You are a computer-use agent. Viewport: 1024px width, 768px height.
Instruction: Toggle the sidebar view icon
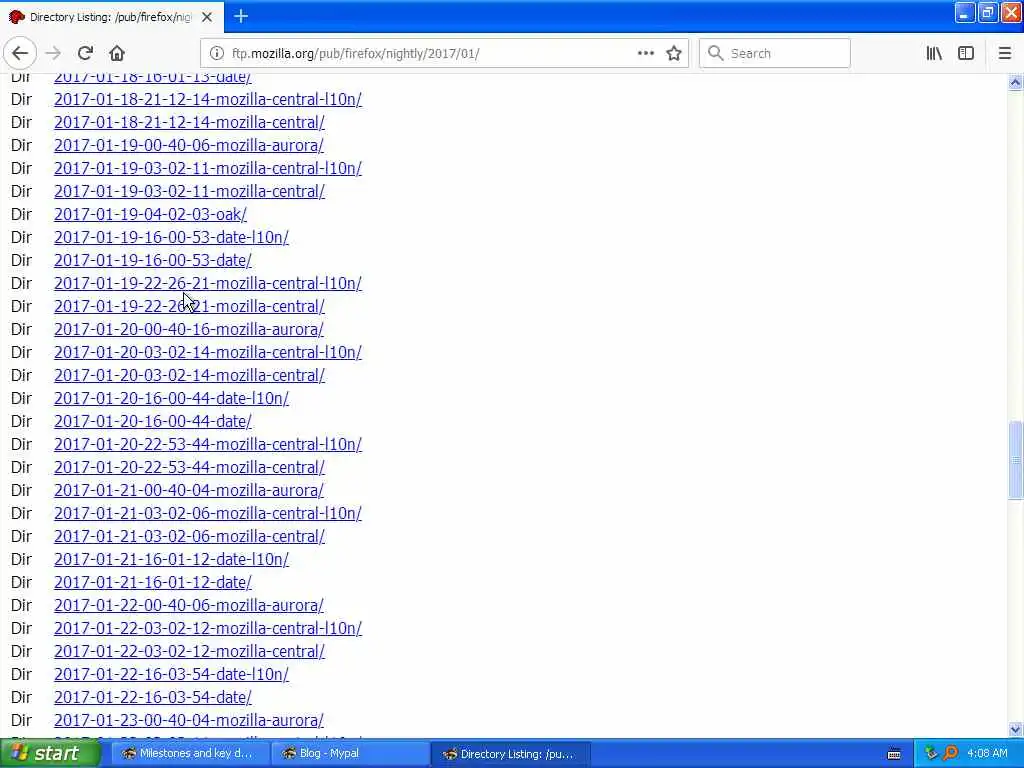coord(966,54)
